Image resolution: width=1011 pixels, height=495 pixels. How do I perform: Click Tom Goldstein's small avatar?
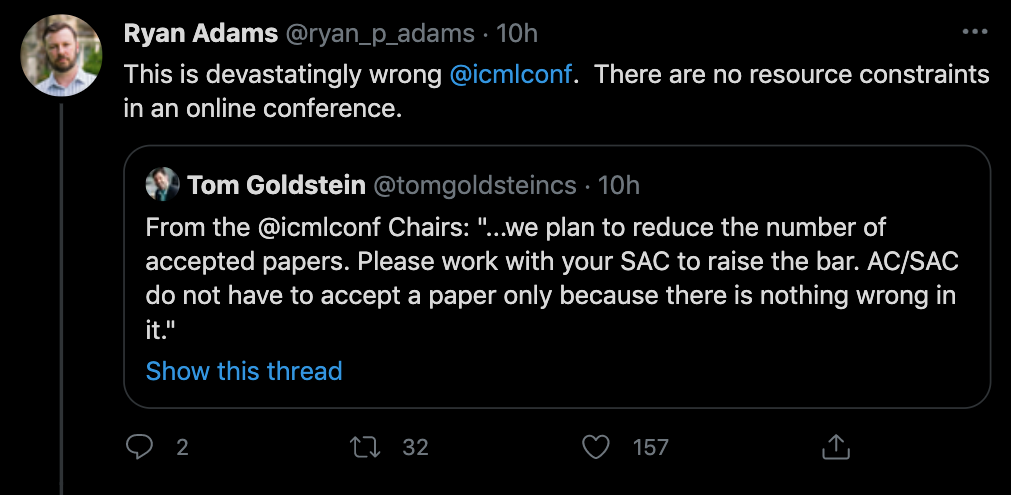[x=162, y=184]
